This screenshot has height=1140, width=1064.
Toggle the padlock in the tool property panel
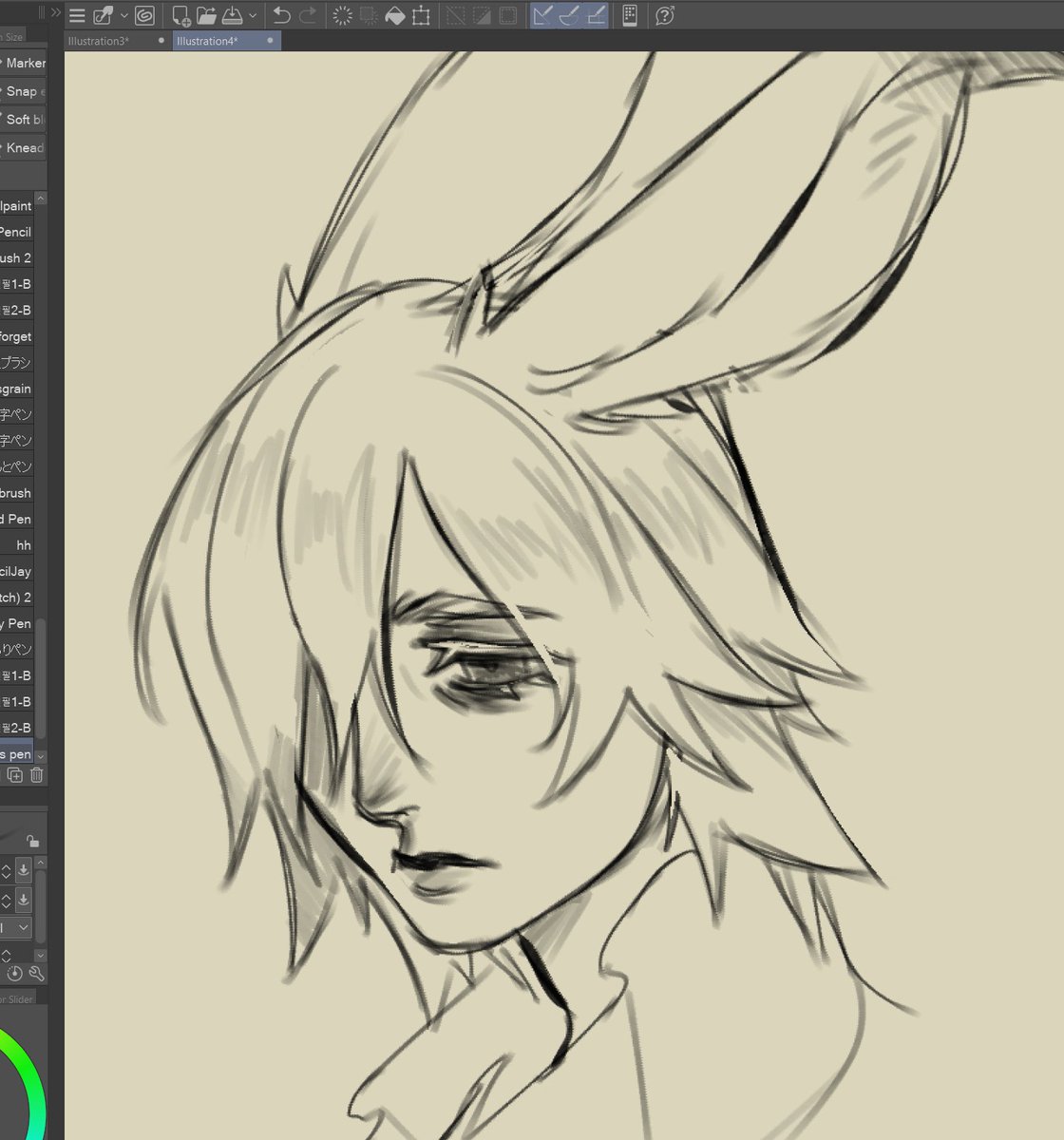pyautogui.click(x=31, y=841)
